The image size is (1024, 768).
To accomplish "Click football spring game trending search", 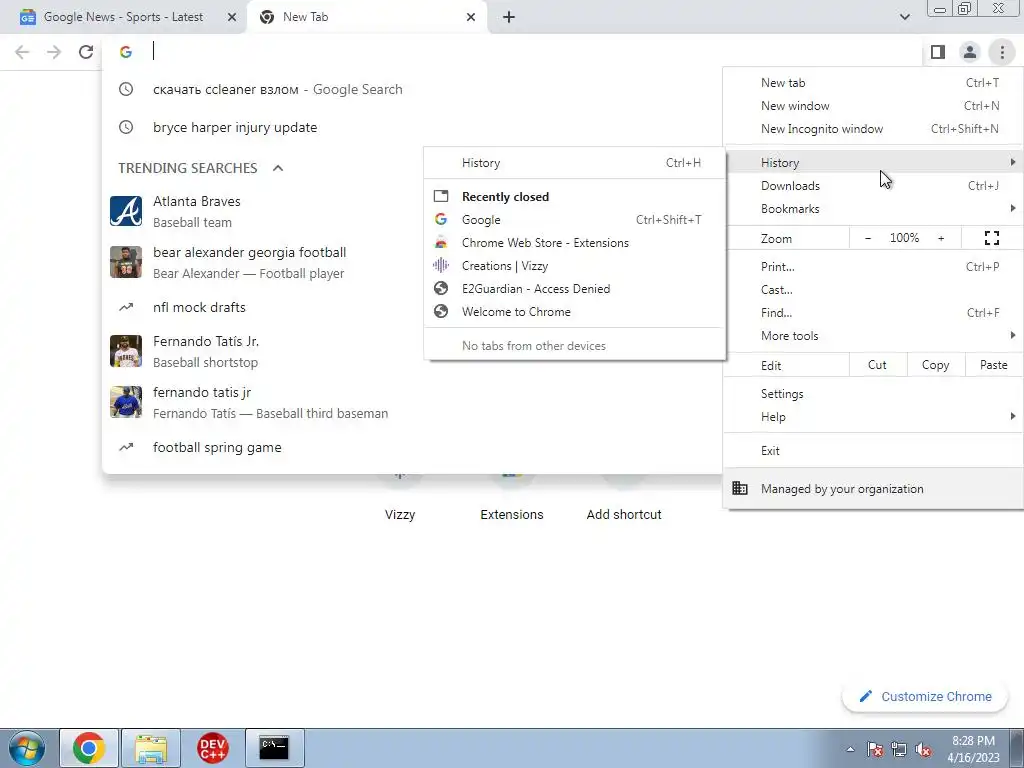I will tap(412, 447).
